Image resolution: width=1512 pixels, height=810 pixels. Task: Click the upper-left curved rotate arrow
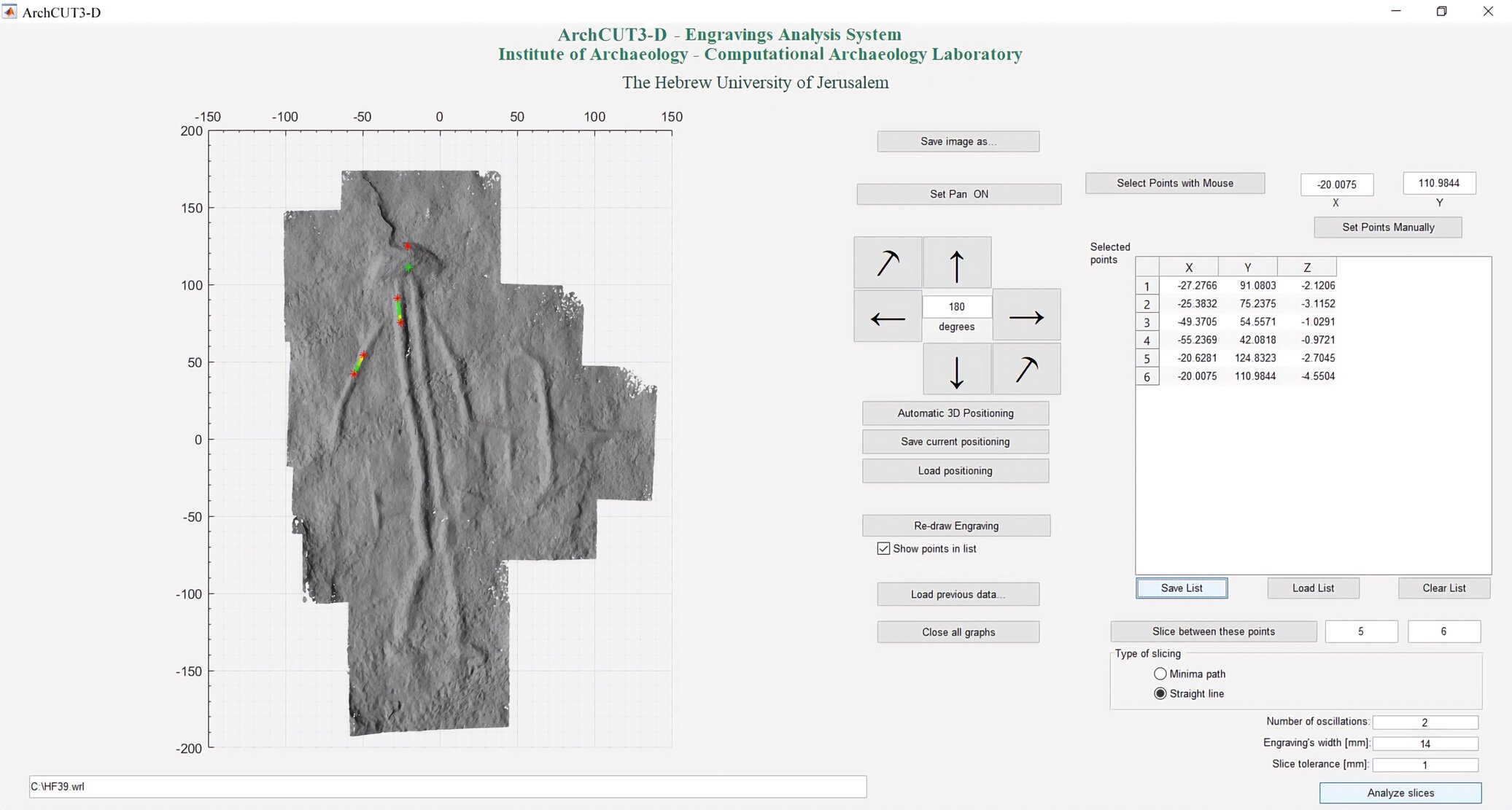coord(888,263)
